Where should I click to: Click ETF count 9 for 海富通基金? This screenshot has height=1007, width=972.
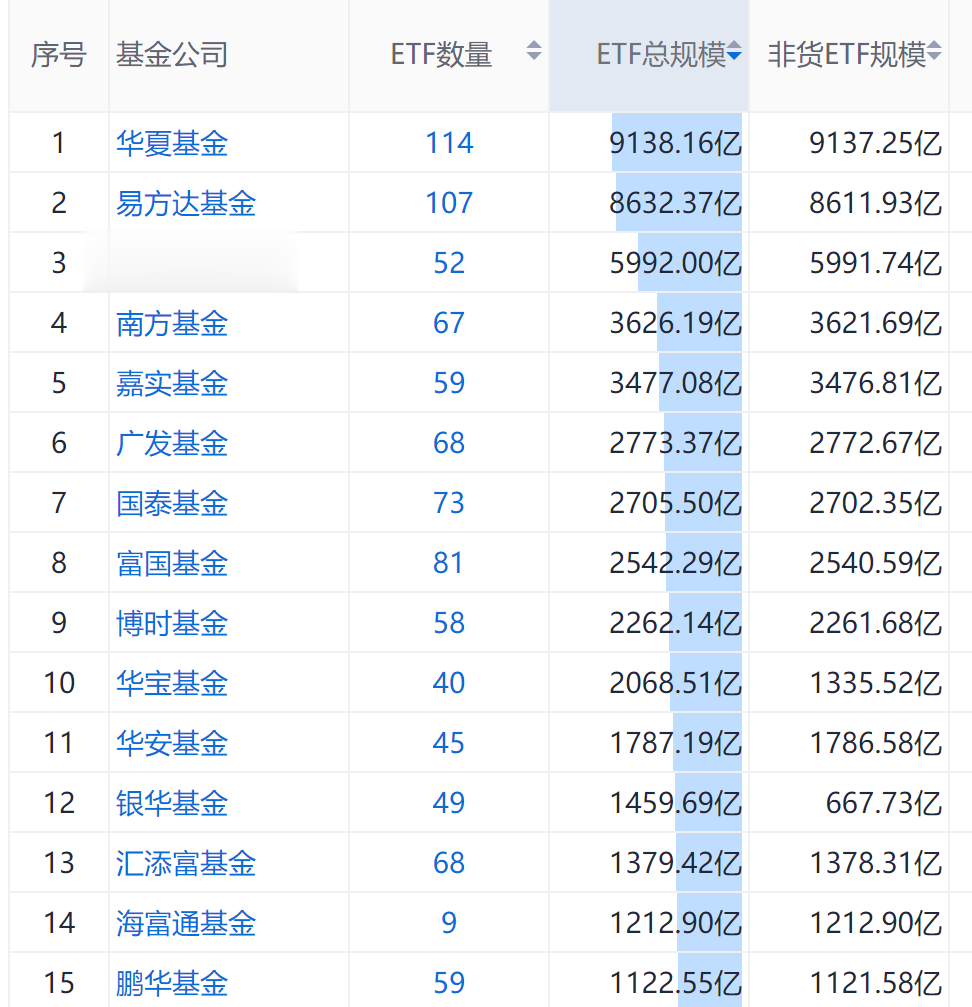tap(449, 924)
